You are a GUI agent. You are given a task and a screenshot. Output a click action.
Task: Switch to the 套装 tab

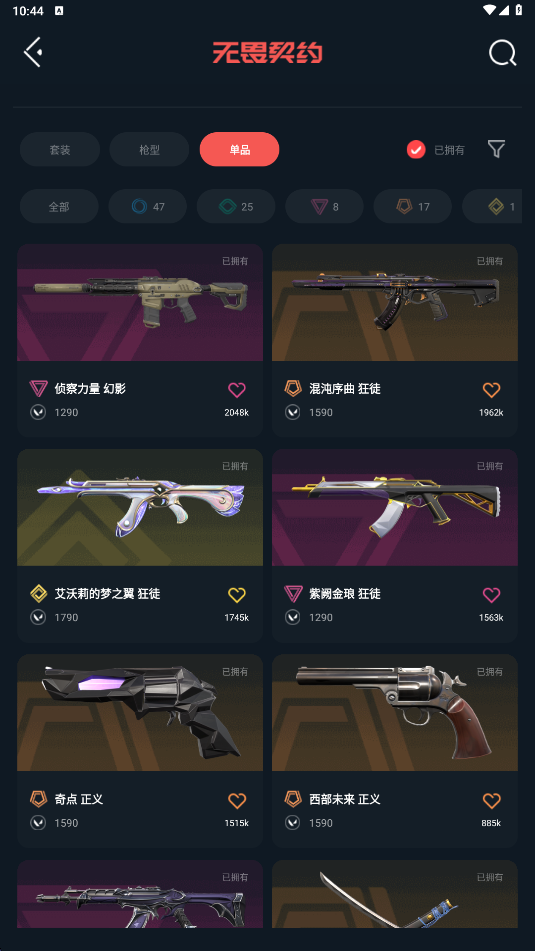[x=59, y=149]
